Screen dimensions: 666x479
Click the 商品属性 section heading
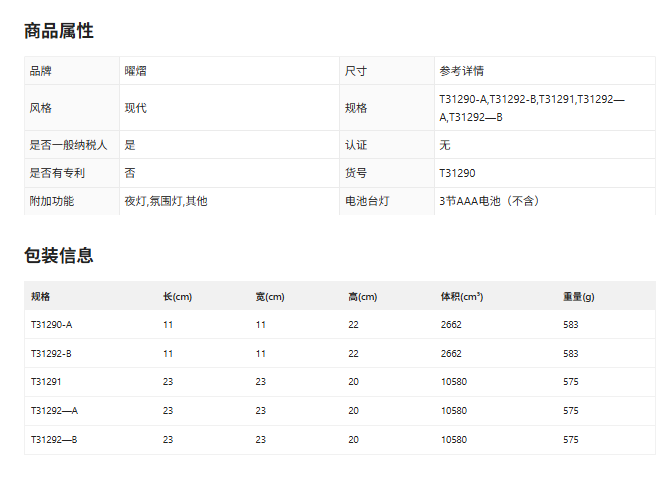click(59, 31)
